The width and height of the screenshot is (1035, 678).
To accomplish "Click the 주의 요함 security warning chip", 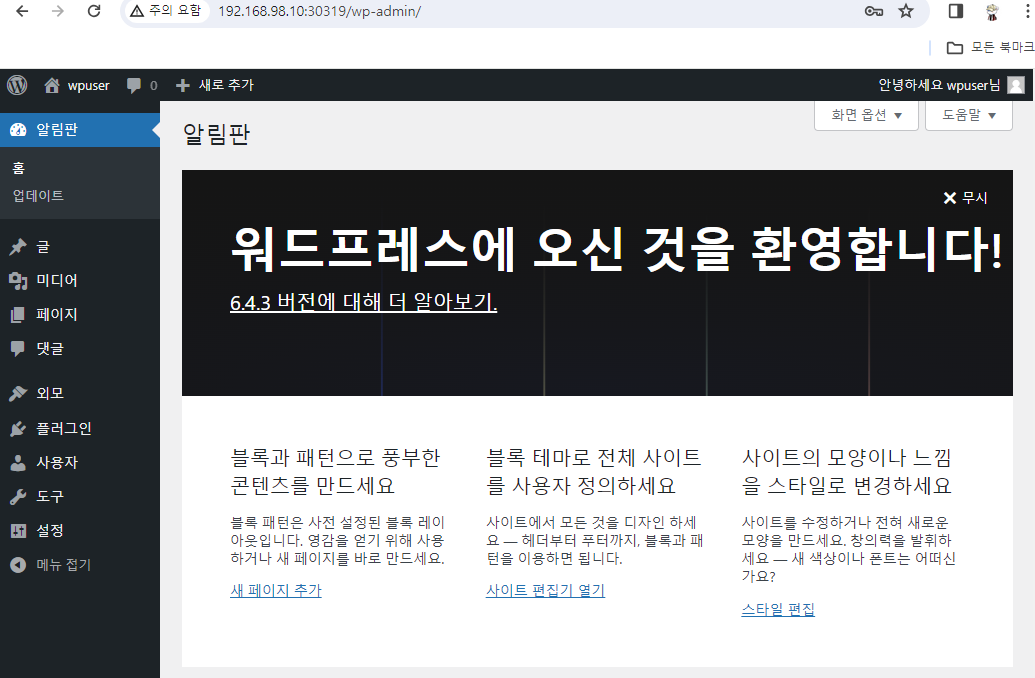I will click(166, 11).
